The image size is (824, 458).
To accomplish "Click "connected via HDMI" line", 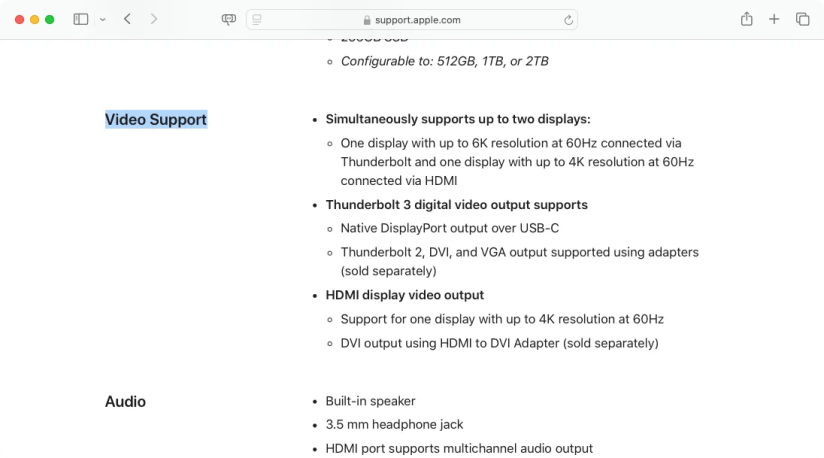I will click(399, 181).
